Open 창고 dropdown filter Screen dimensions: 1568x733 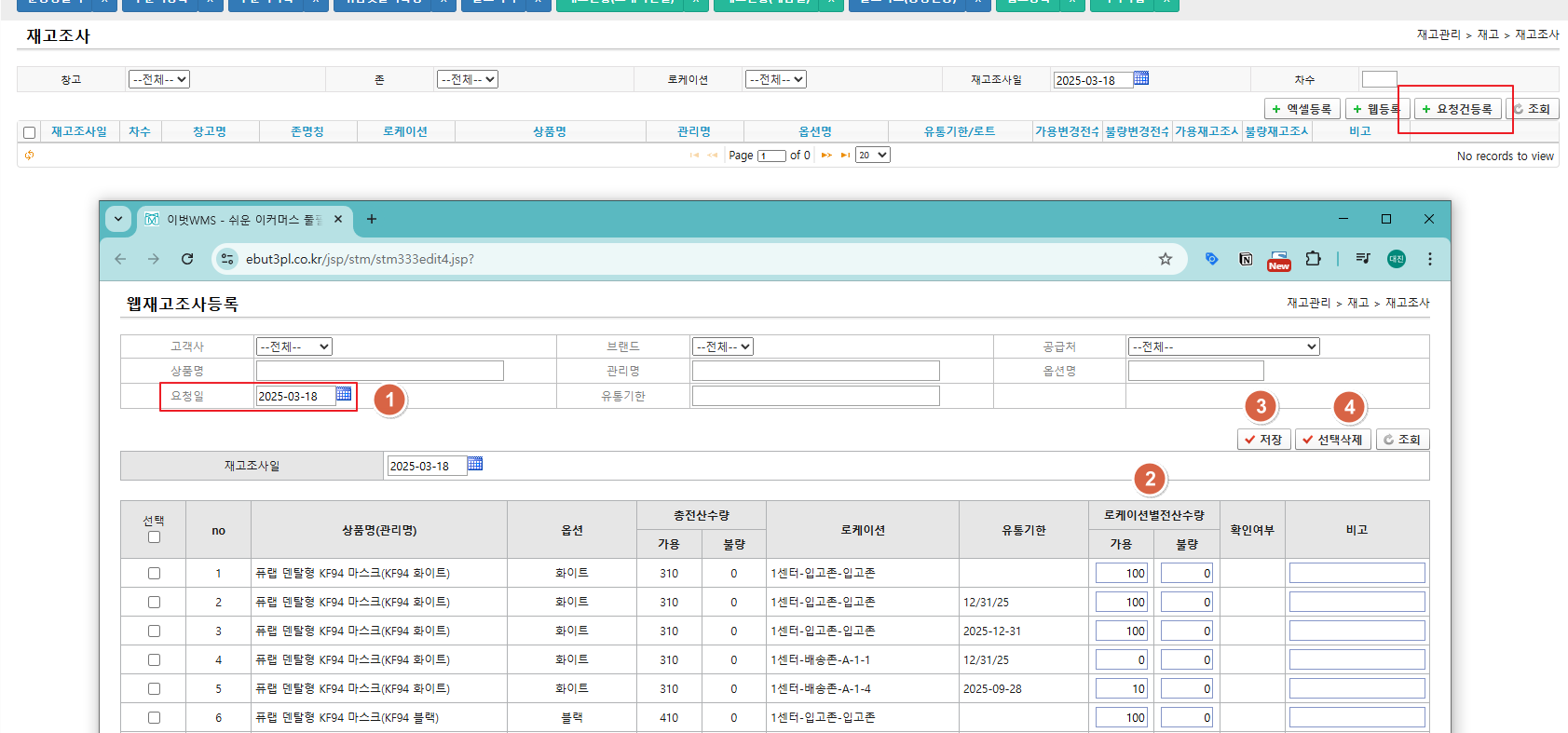point(159,79)
